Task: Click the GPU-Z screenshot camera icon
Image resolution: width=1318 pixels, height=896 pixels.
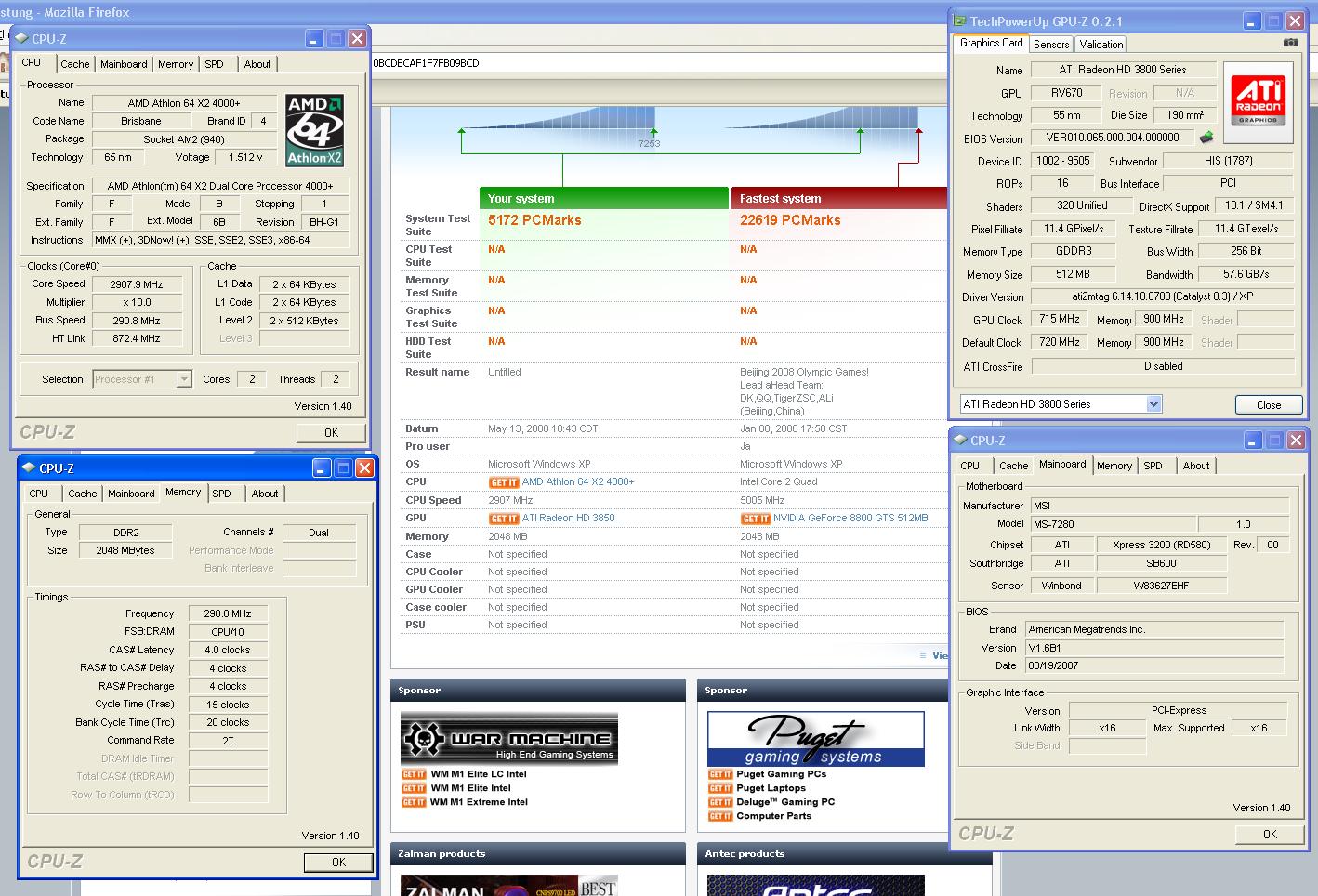Action: (x=1290, y=43)
